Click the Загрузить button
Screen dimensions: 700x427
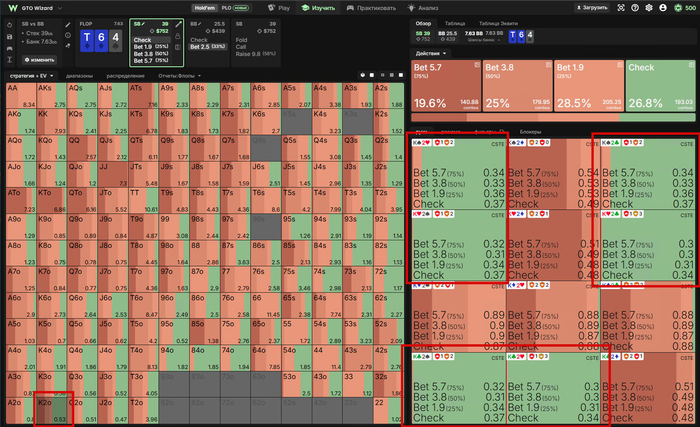click(592, 8)
